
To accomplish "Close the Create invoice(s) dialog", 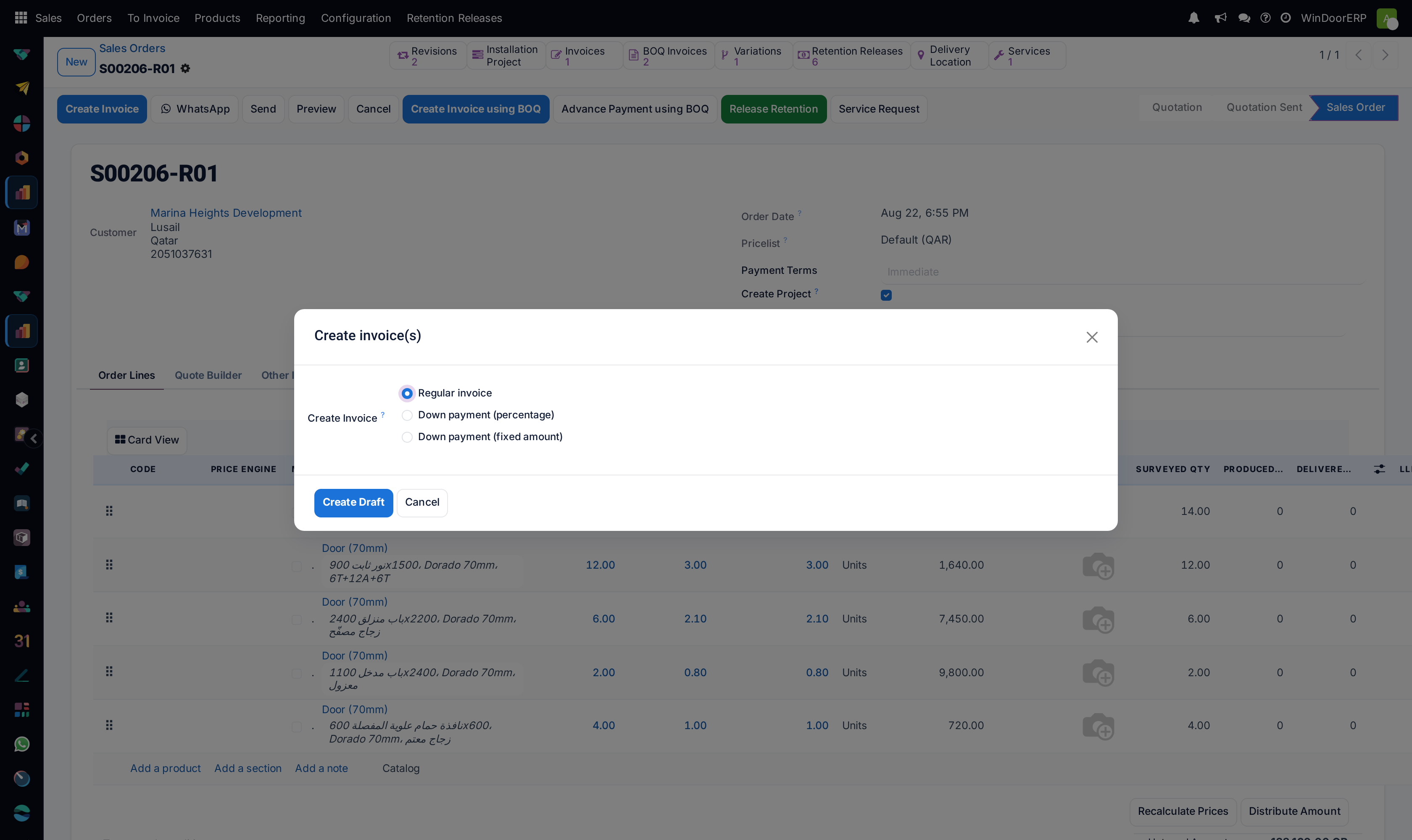I will click(1091, 337).
